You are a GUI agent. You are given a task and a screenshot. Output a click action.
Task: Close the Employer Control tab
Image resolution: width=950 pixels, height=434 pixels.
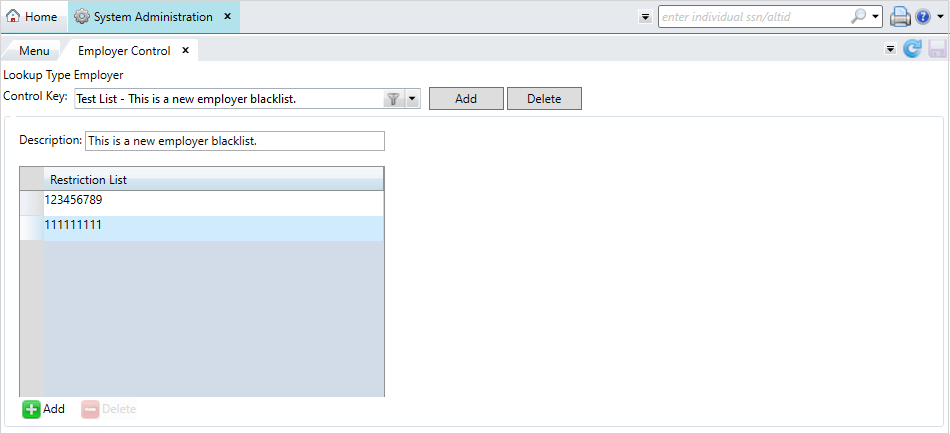[185, 50]
